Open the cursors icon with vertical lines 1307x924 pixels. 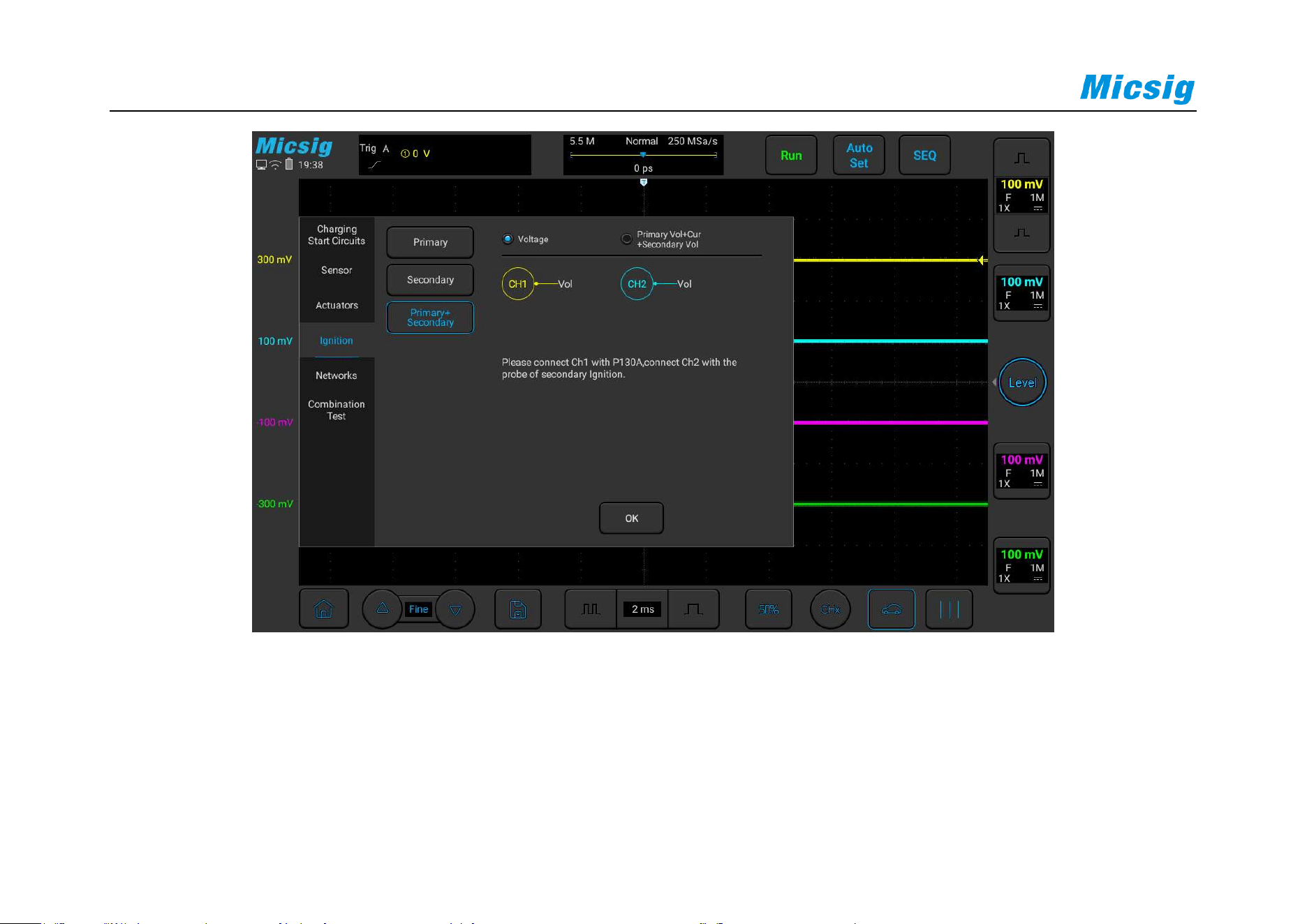949,609
